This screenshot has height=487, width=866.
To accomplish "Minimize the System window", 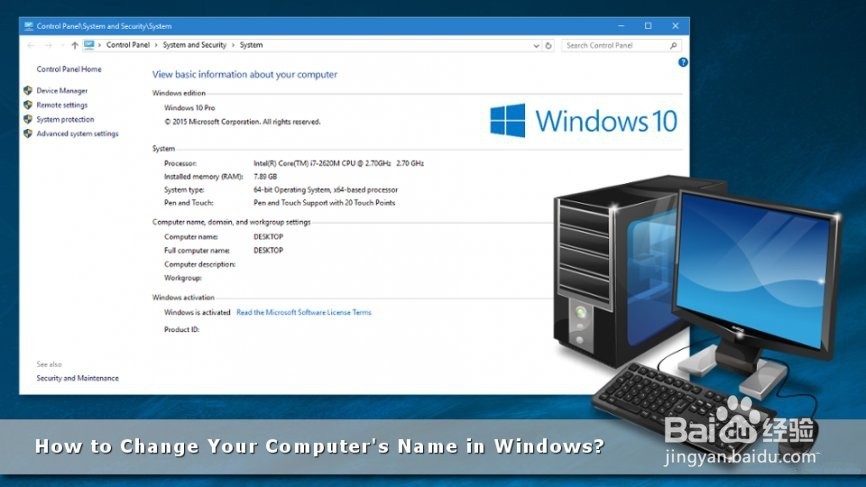I will (x=621, y=26).
